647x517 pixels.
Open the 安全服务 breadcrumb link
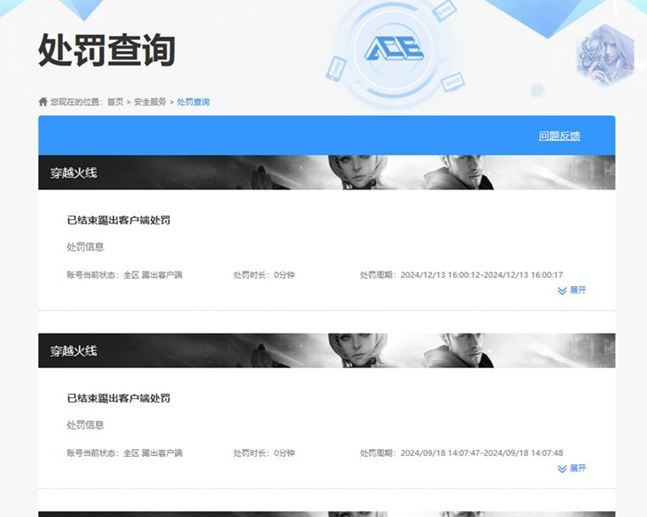point(150,102)
